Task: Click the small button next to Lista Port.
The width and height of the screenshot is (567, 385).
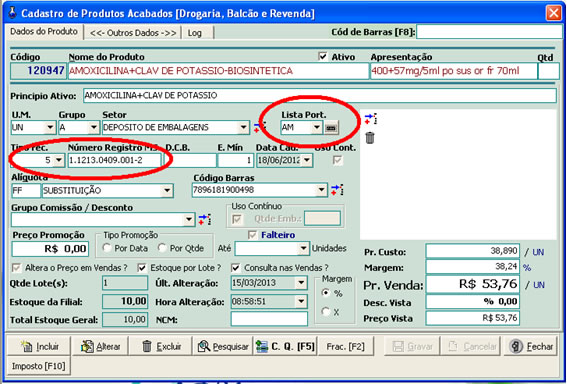Action: 331,128
